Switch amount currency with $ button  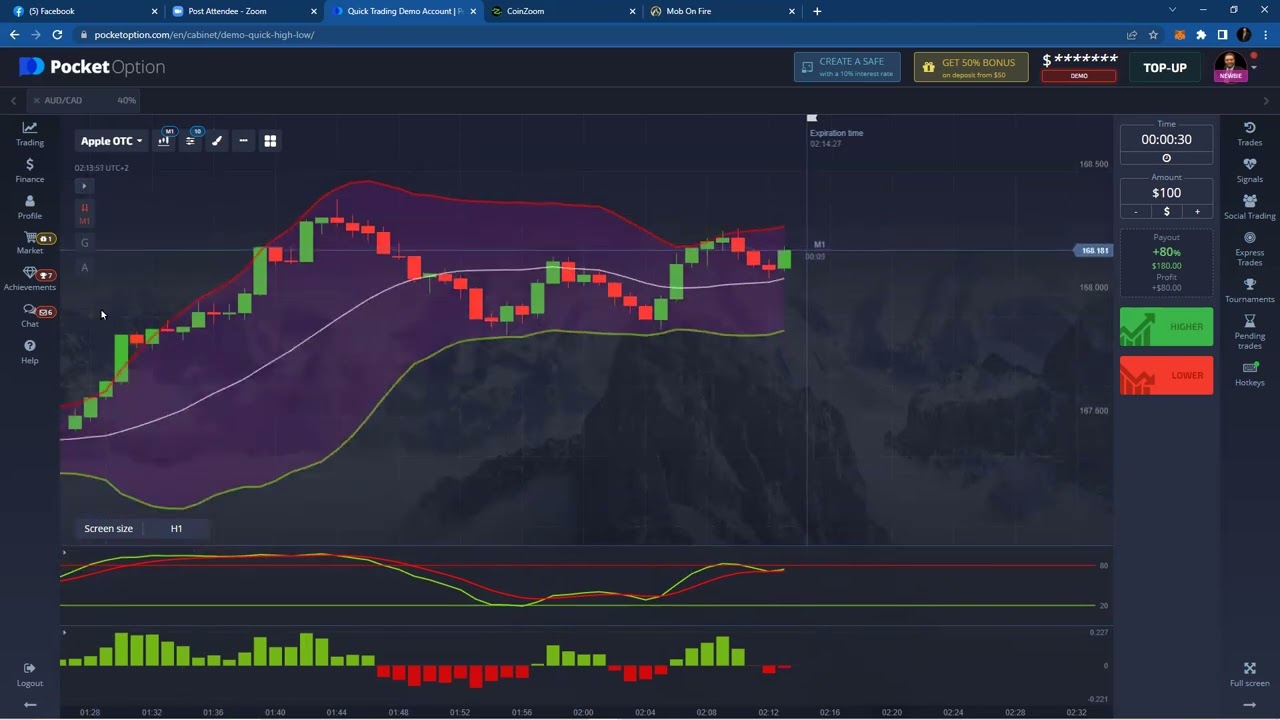[1166, 211]
